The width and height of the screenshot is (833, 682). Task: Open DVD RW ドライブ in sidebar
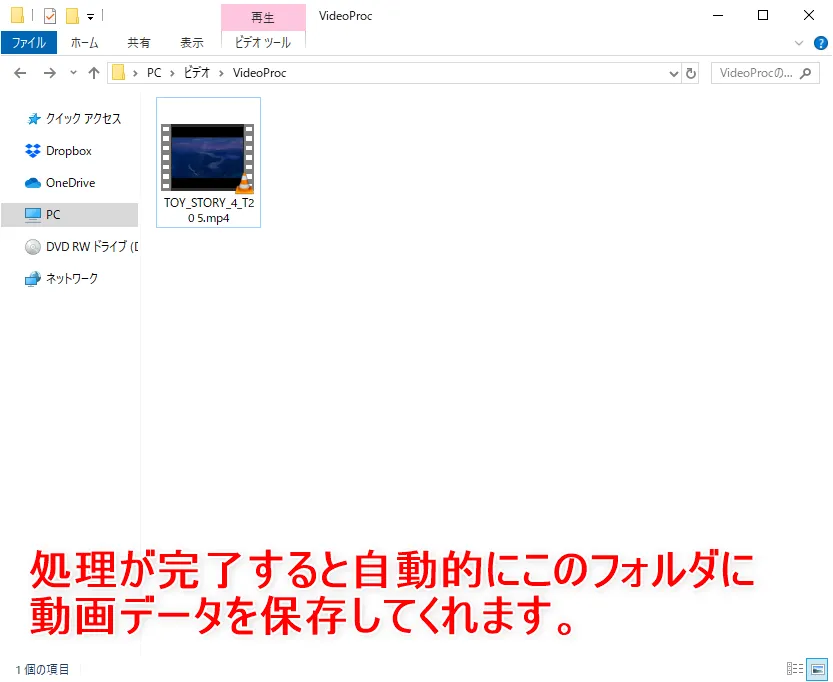(81, 246)
